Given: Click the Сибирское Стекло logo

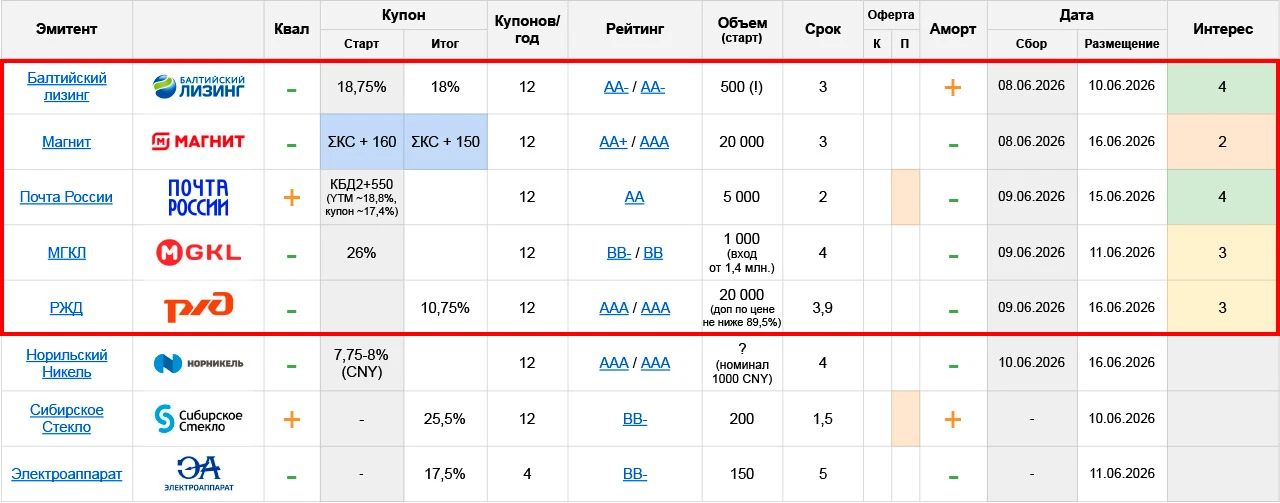Looking at the screenshot, I should (198, 418).
